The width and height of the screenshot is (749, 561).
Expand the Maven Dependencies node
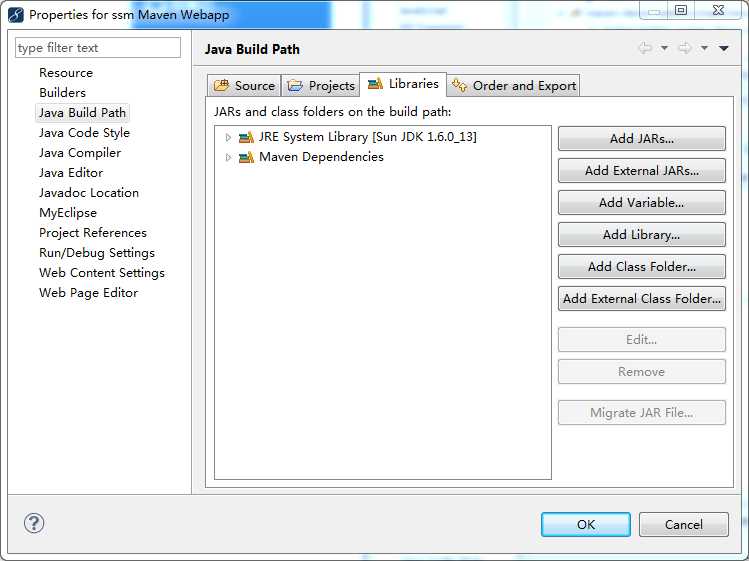coord(228,157)
